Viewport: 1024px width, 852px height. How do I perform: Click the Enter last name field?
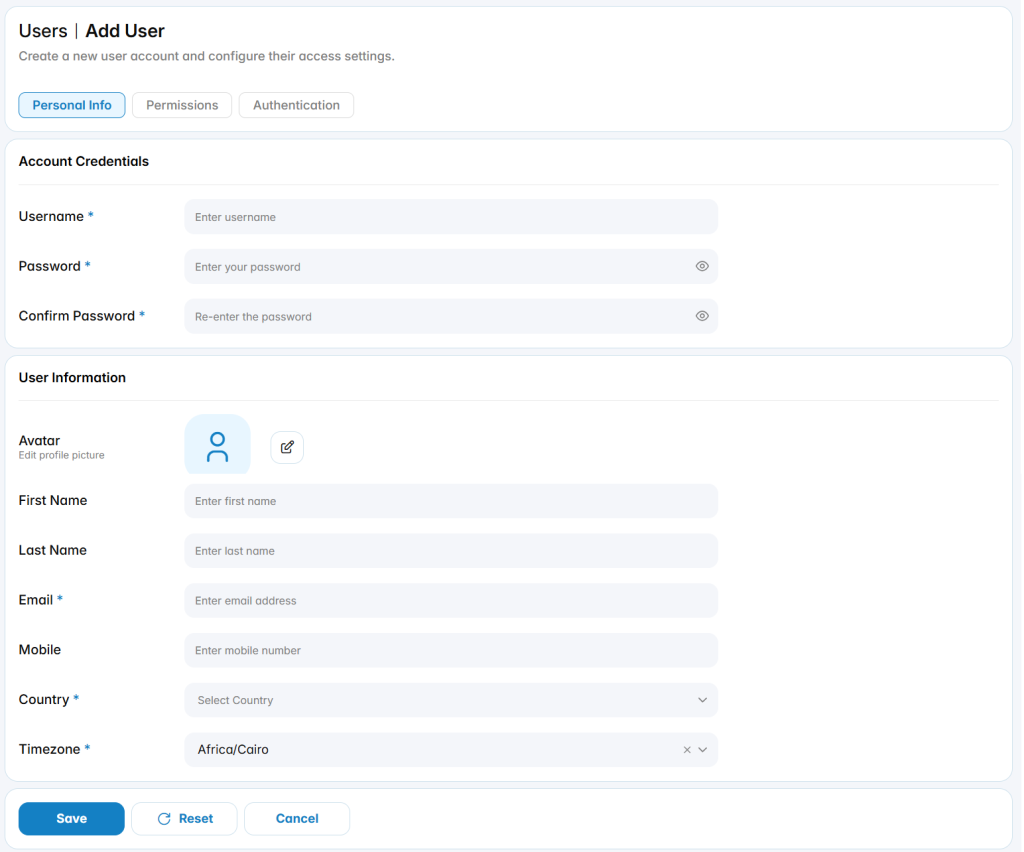pyautogui.click(x=451, y=551)
